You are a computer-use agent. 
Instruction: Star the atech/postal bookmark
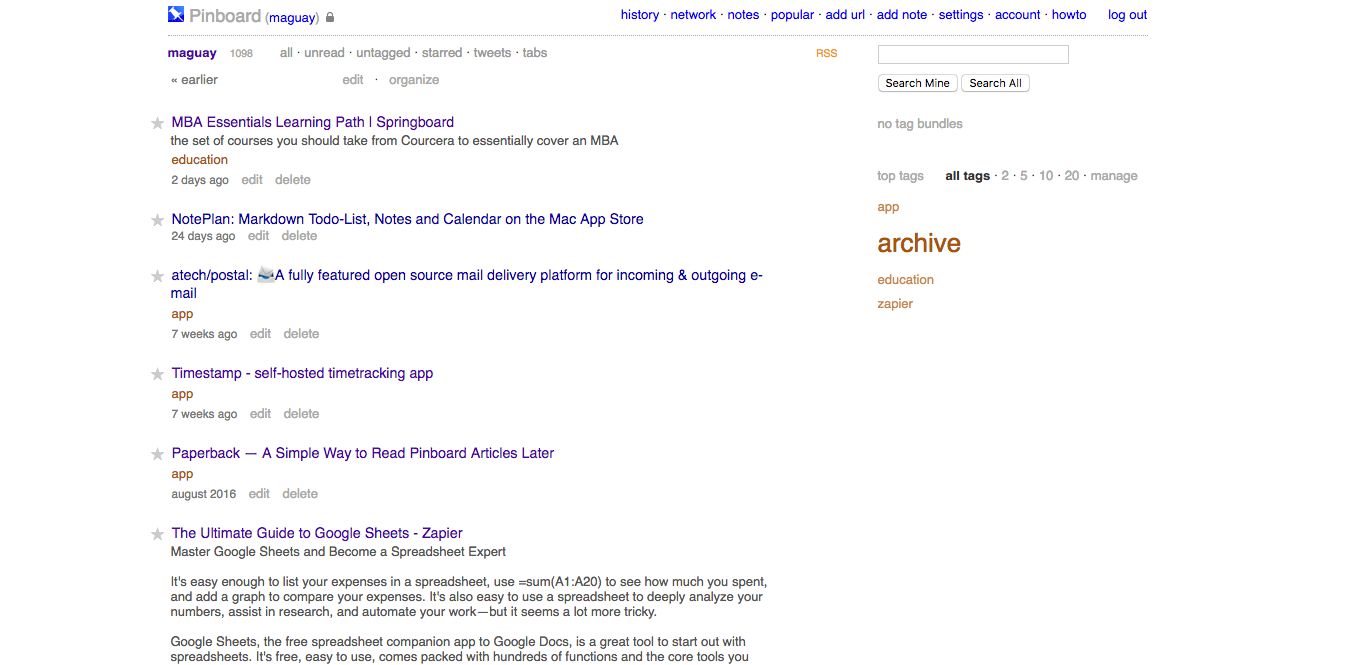[157, 276]
